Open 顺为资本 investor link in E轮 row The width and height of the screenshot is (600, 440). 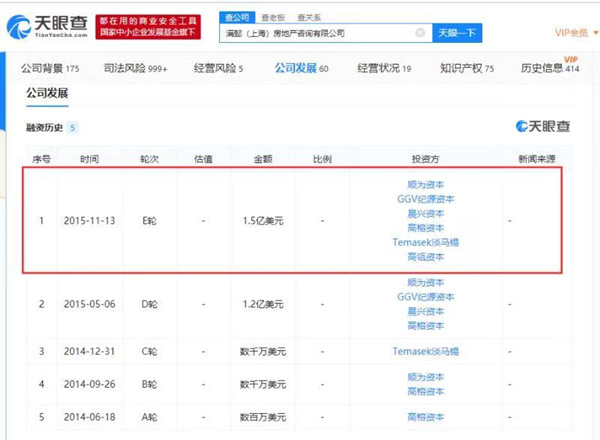[426, 184]
